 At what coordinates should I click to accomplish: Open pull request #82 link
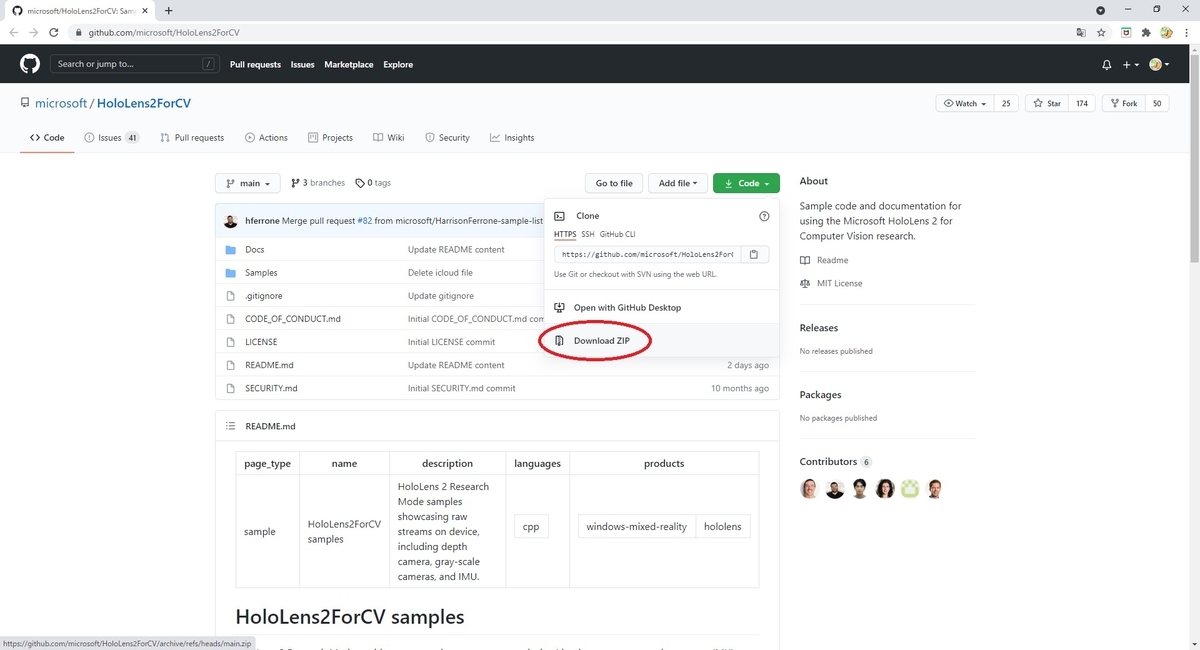363,221
